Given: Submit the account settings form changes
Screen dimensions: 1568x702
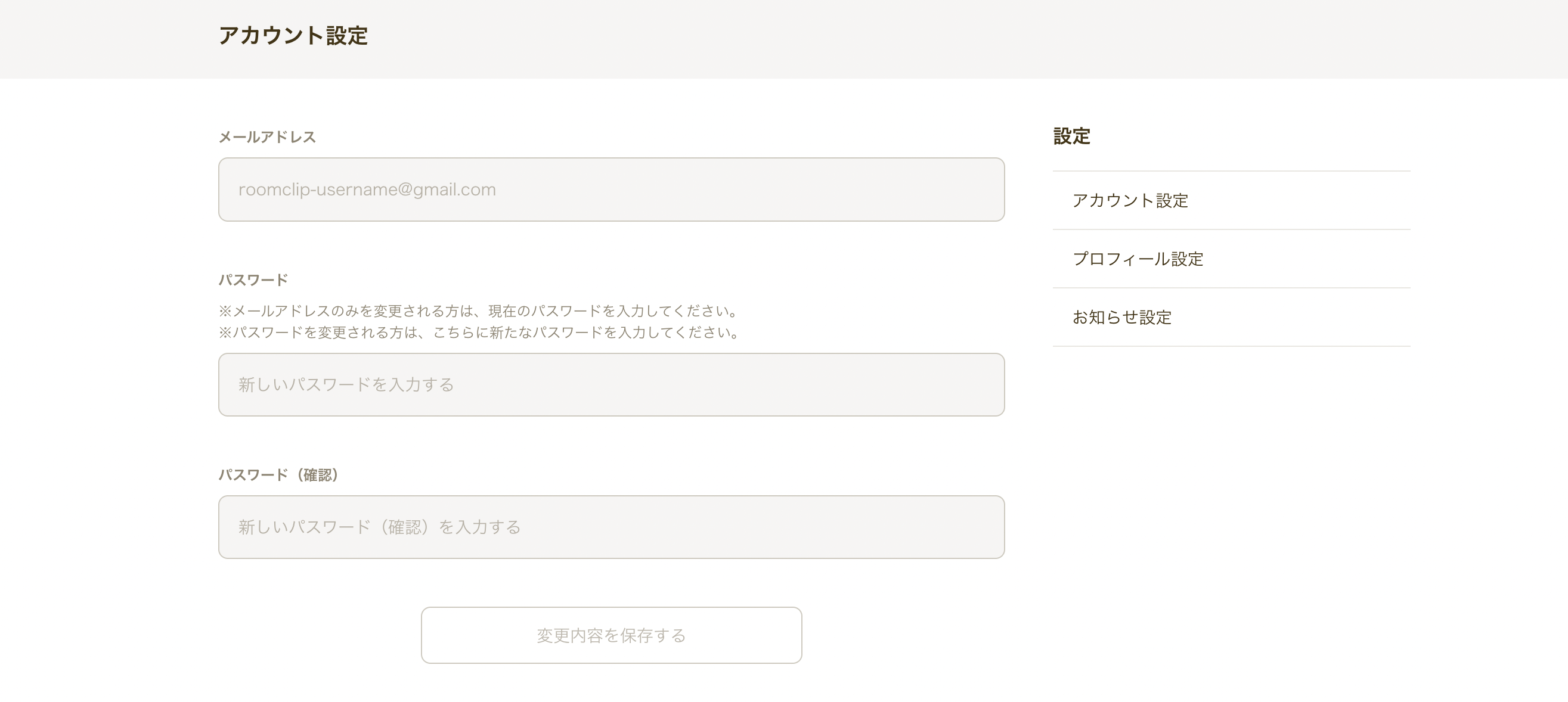Looking at the screenshot, I should (x=611, y=635).
